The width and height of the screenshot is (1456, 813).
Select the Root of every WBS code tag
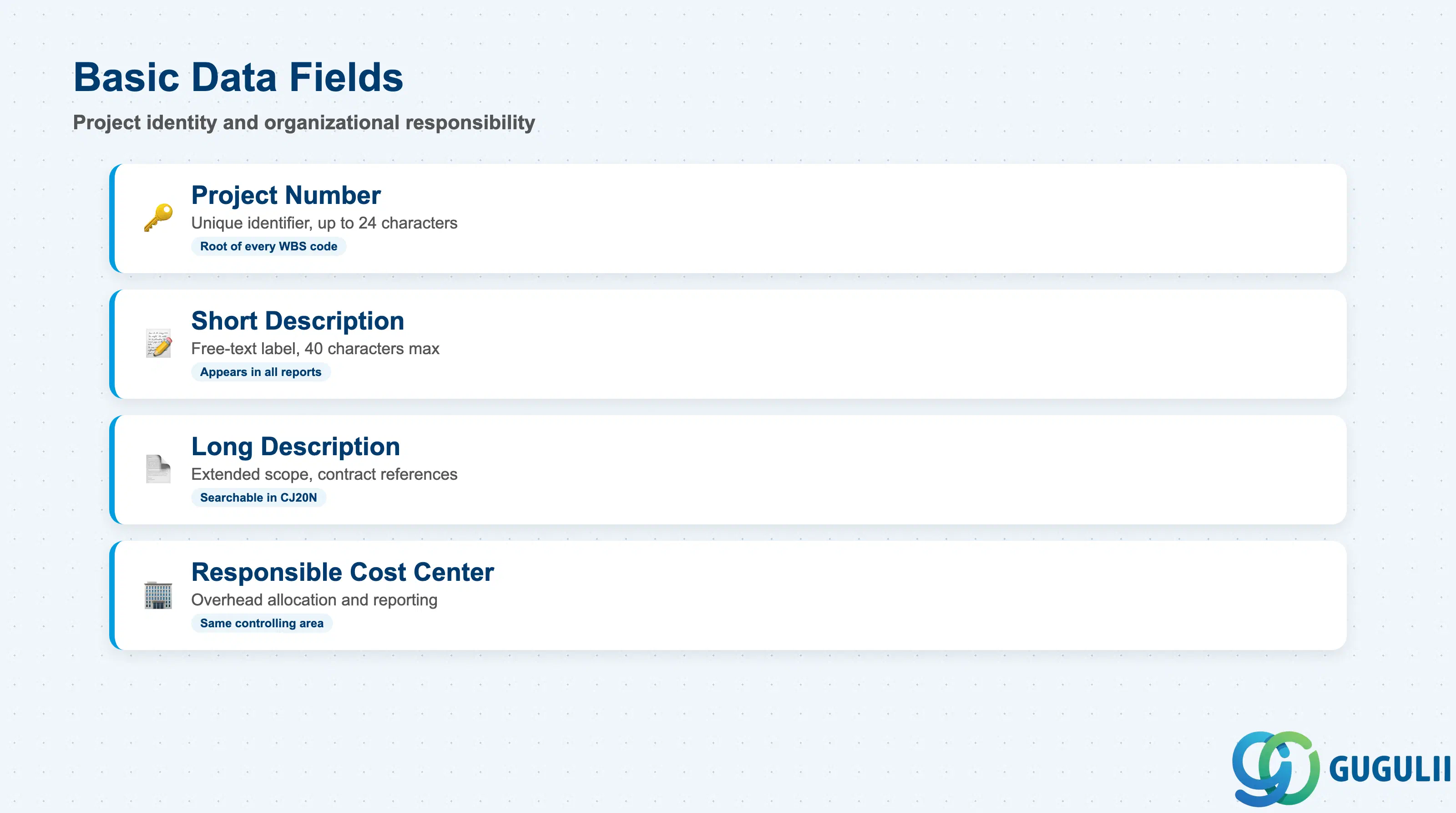coord(268,247)
